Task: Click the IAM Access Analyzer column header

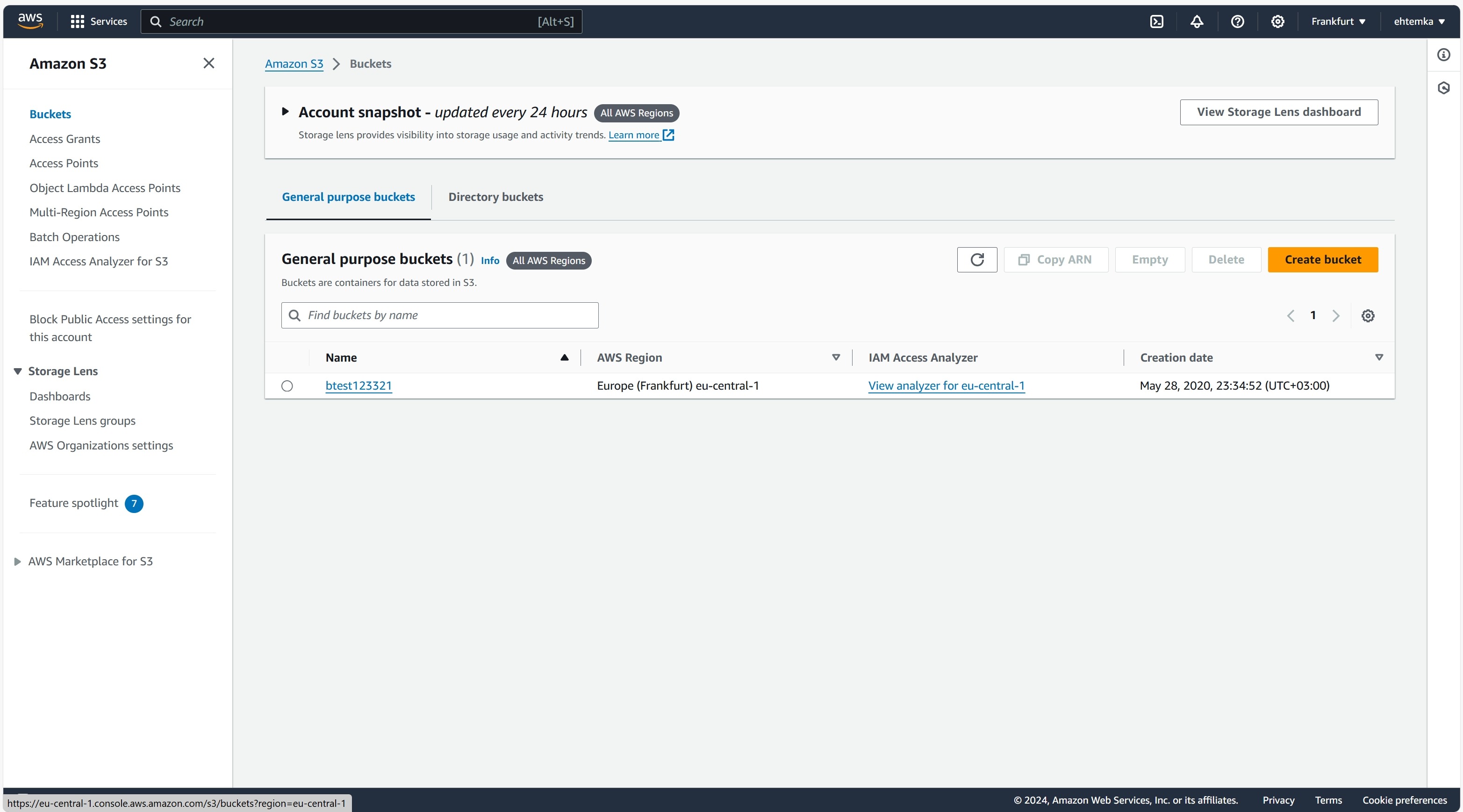Action: [x=923, y=358]
